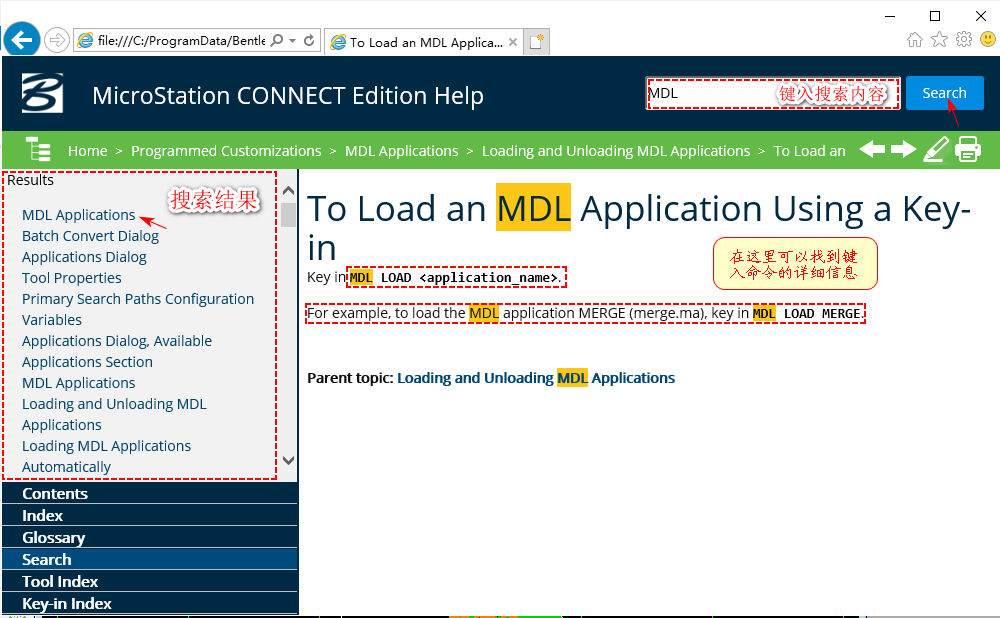1000x618 pixels.
Task: Go to Home breadcrumb
Action: click(87, 151)
